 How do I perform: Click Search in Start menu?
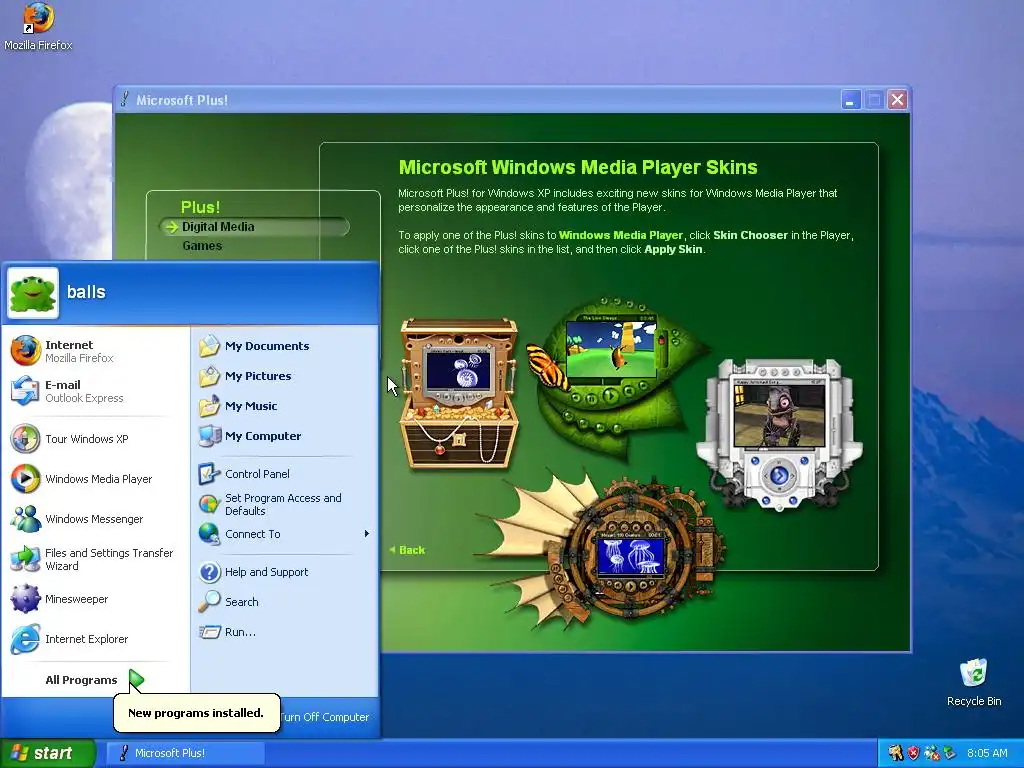[284, 602]
